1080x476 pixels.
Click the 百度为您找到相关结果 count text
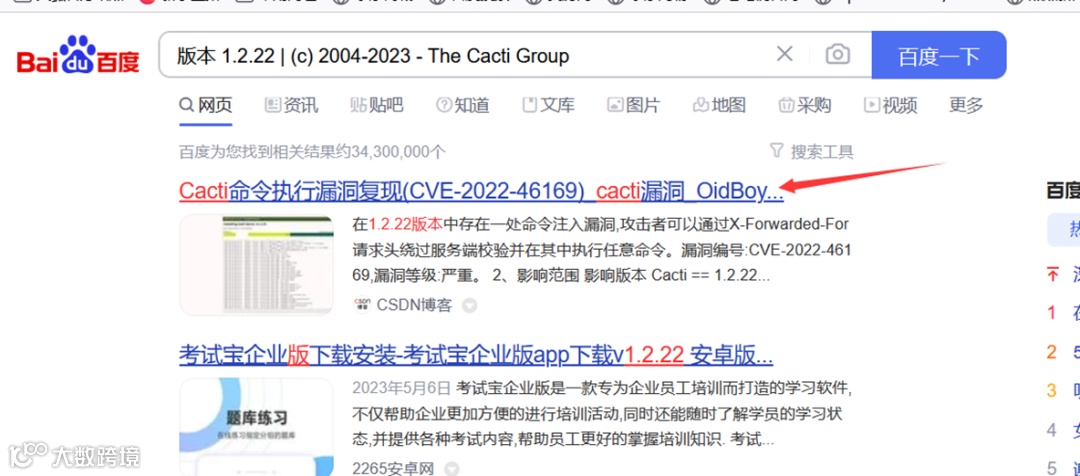[x=313, y=152]
